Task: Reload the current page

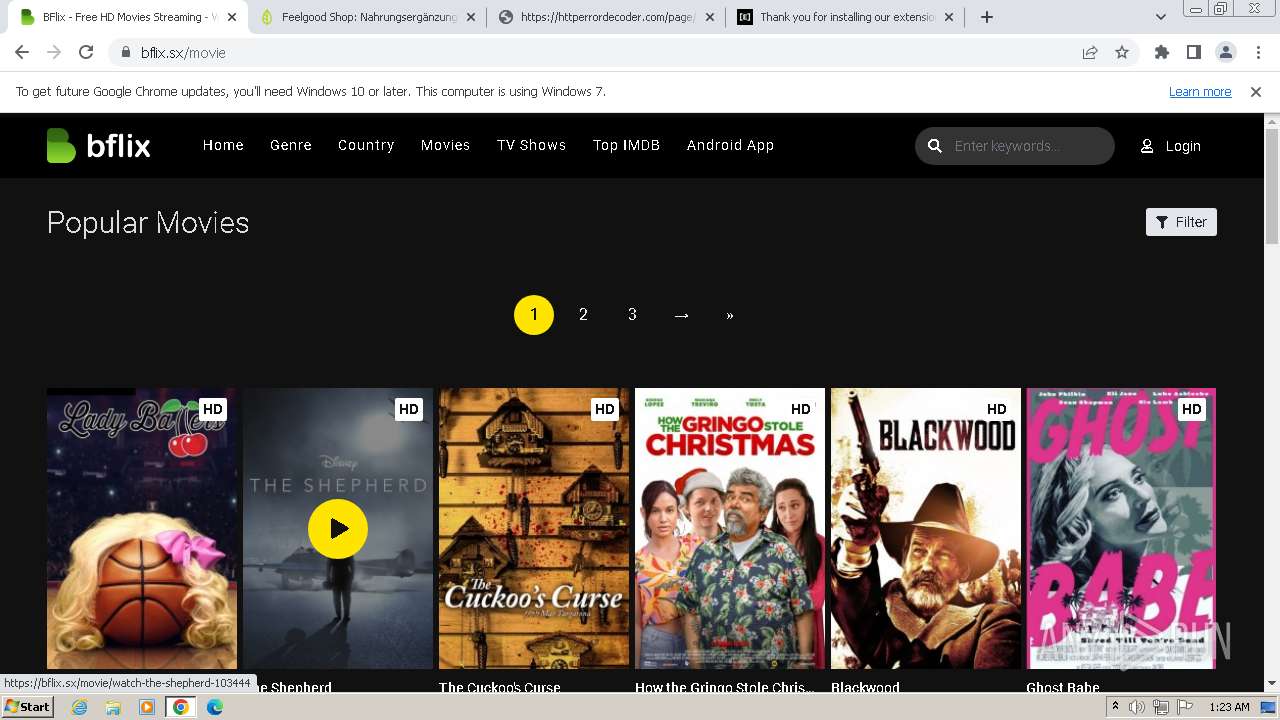Action: [86, 53]
